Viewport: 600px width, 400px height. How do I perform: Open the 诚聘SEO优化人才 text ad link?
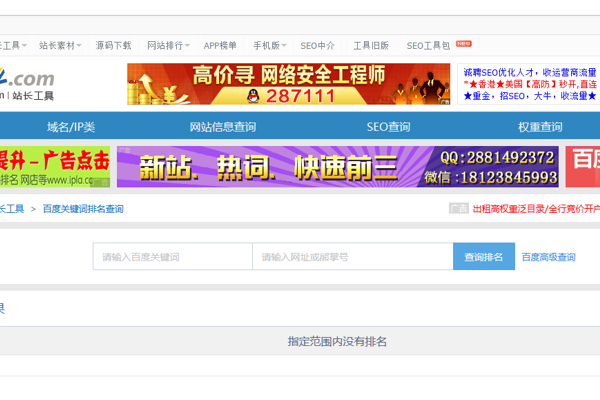click(x=530, y=72)
